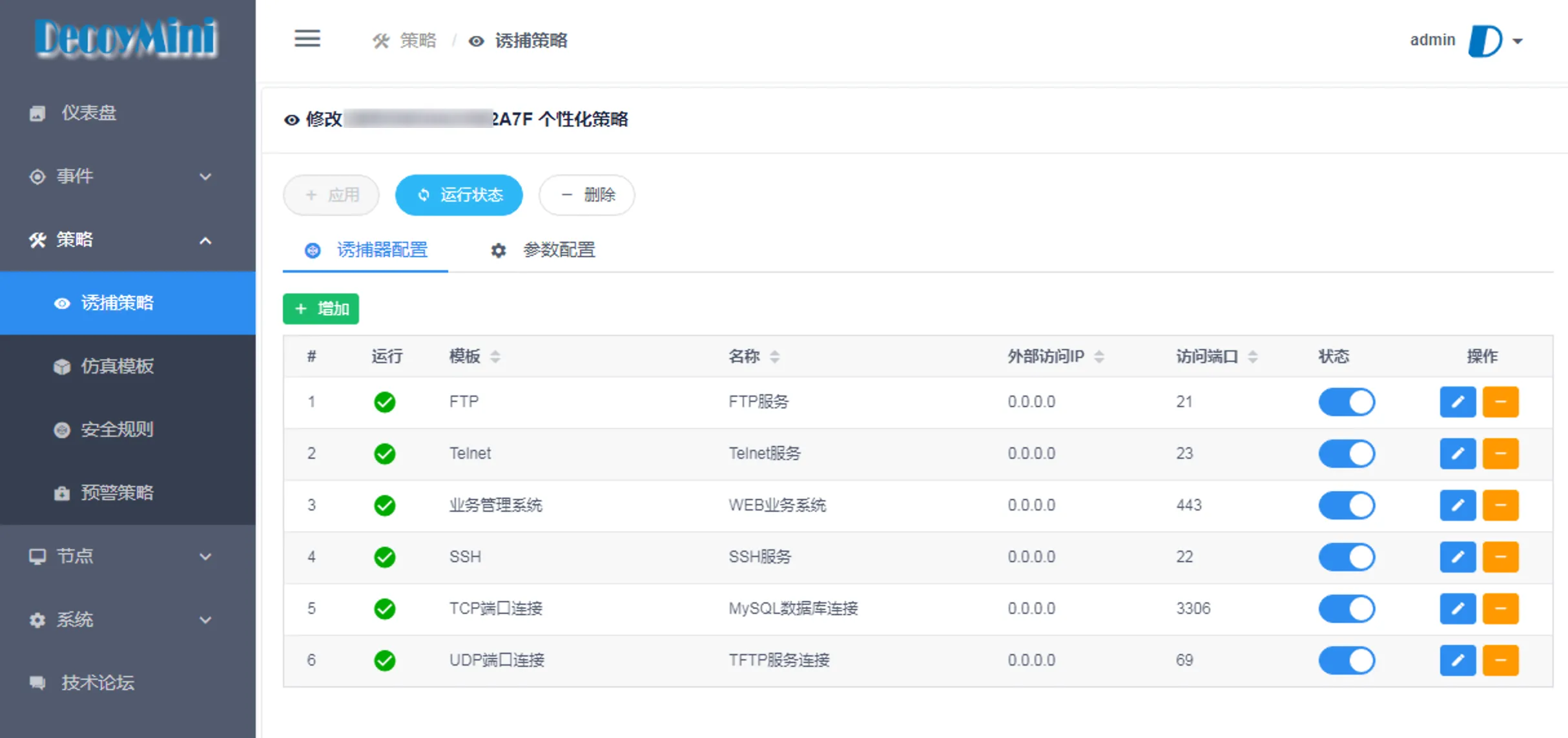This screenshot has height=738, width=1568.
Task: Edit the FTP row with pencil icon
Action: (1458, 402)
